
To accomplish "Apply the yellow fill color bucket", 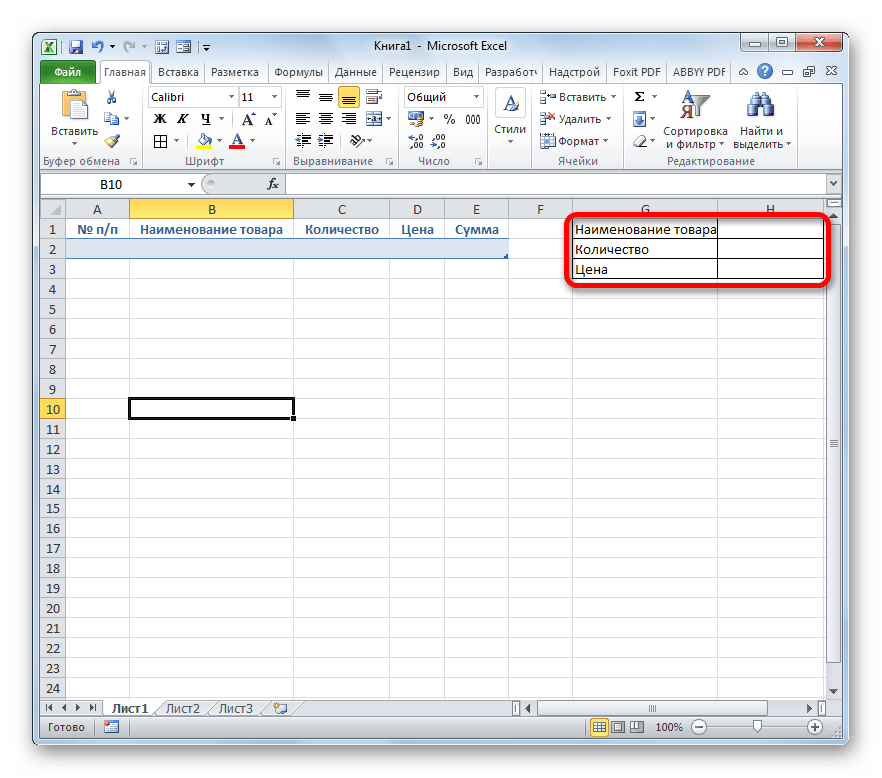I will [204, 141].
